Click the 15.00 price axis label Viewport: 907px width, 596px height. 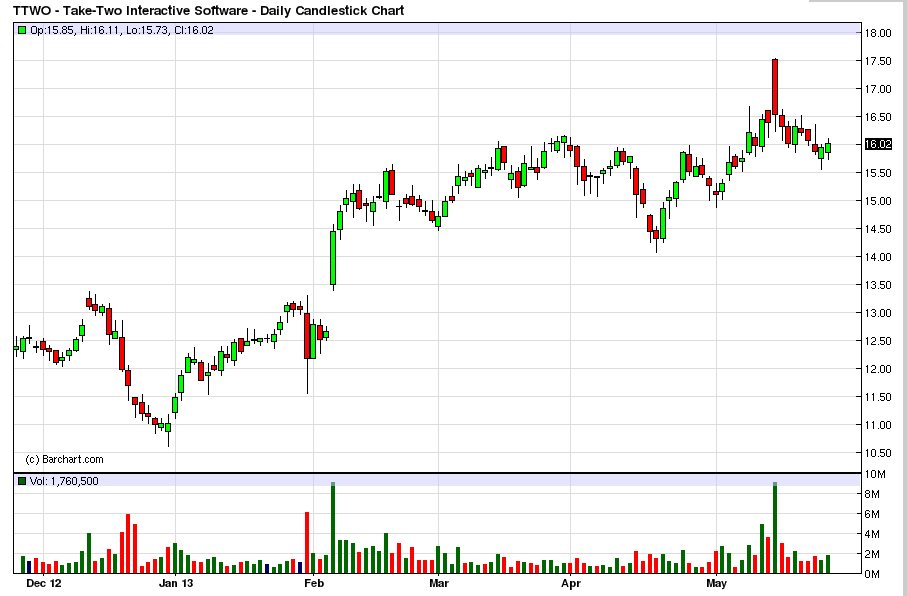point(878,201)
